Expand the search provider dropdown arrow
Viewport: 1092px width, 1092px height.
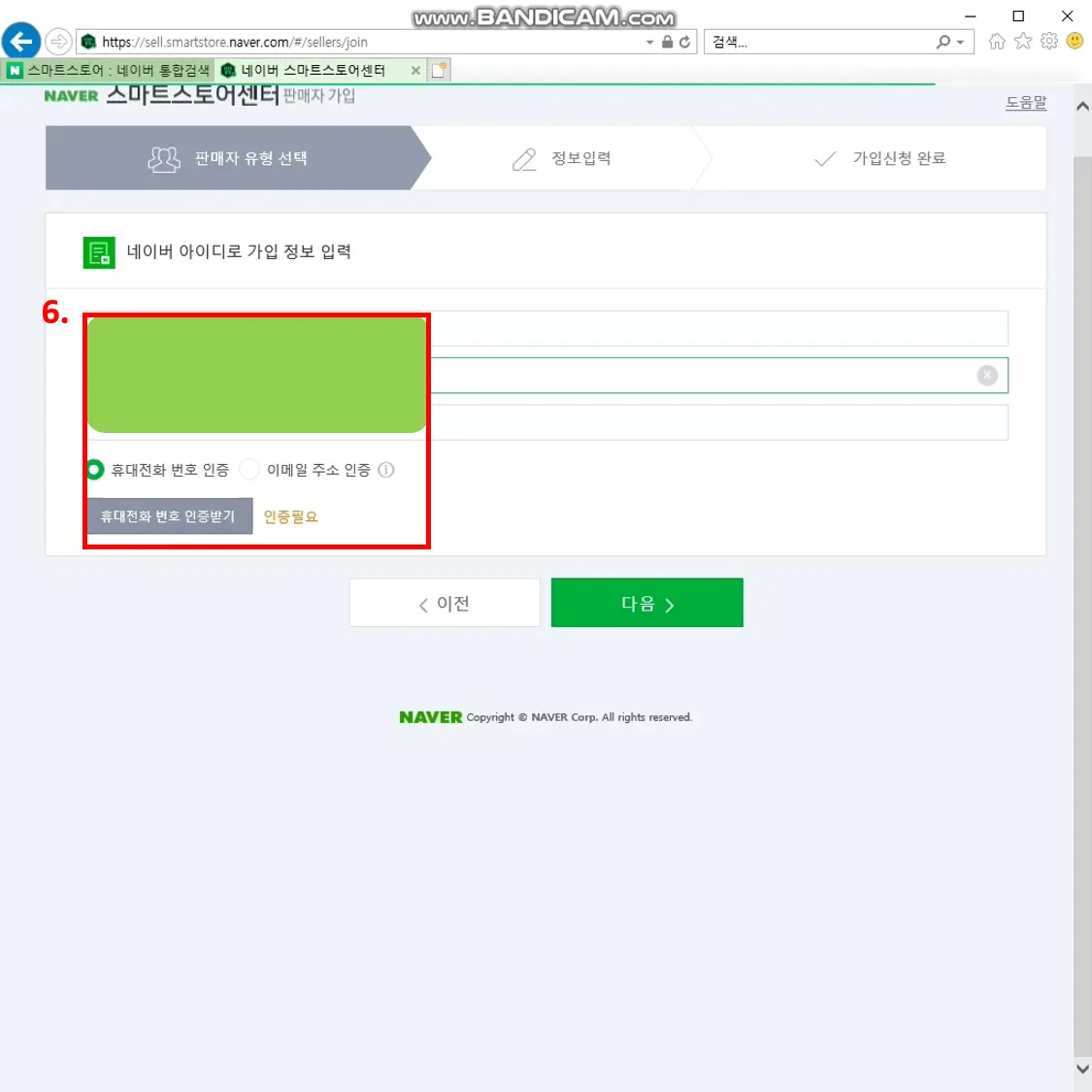pos(960,43)
